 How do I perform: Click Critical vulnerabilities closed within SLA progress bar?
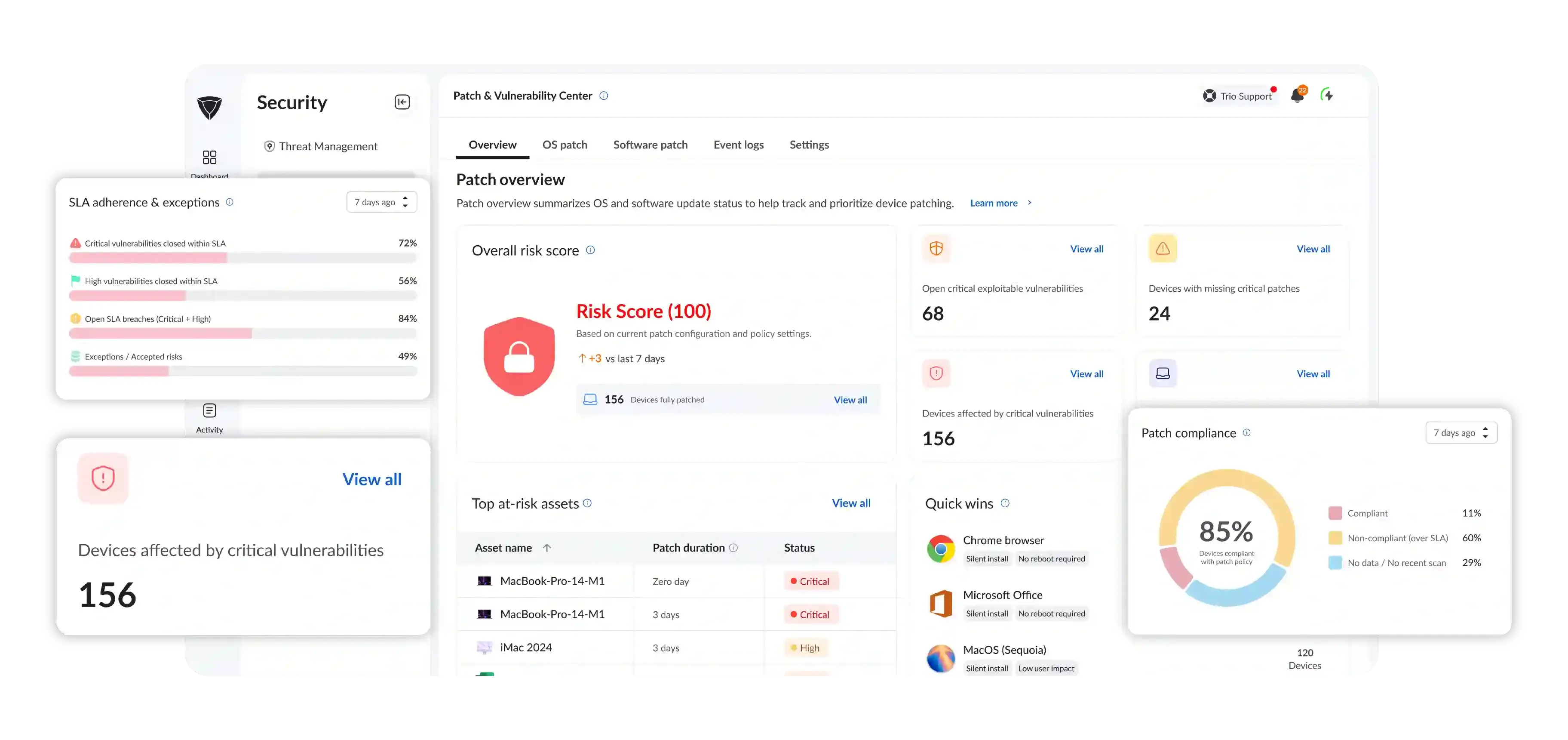click(x=243, y=258)
